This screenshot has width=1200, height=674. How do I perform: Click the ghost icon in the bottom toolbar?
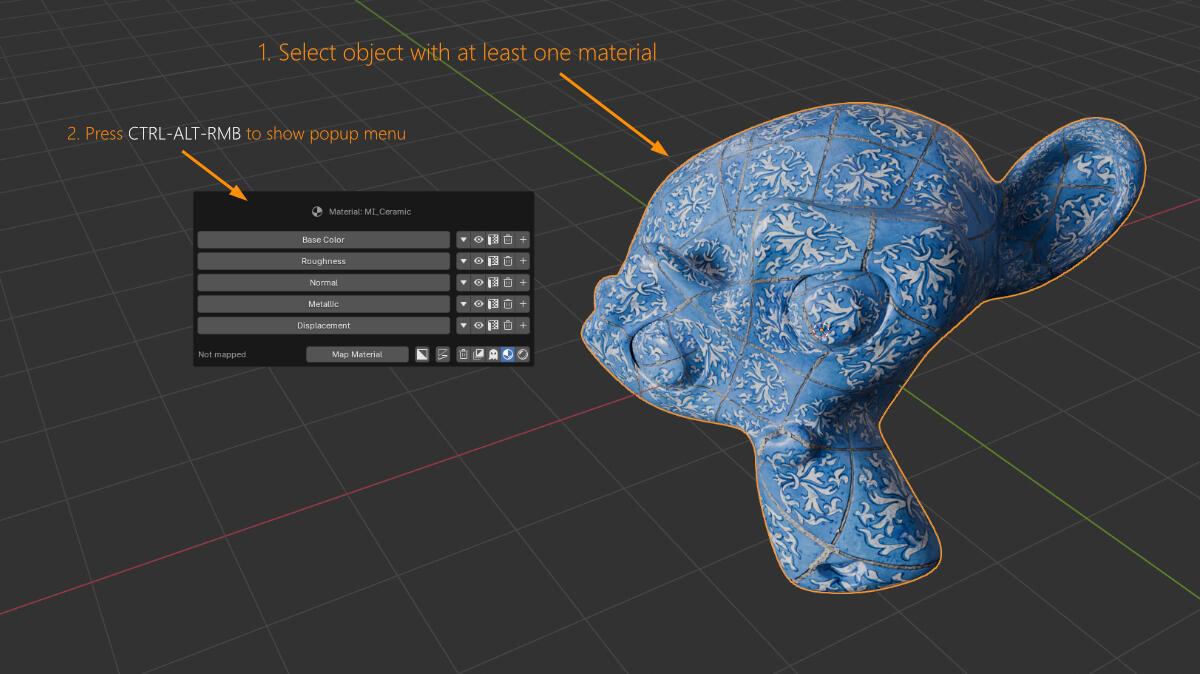(493, 354)
